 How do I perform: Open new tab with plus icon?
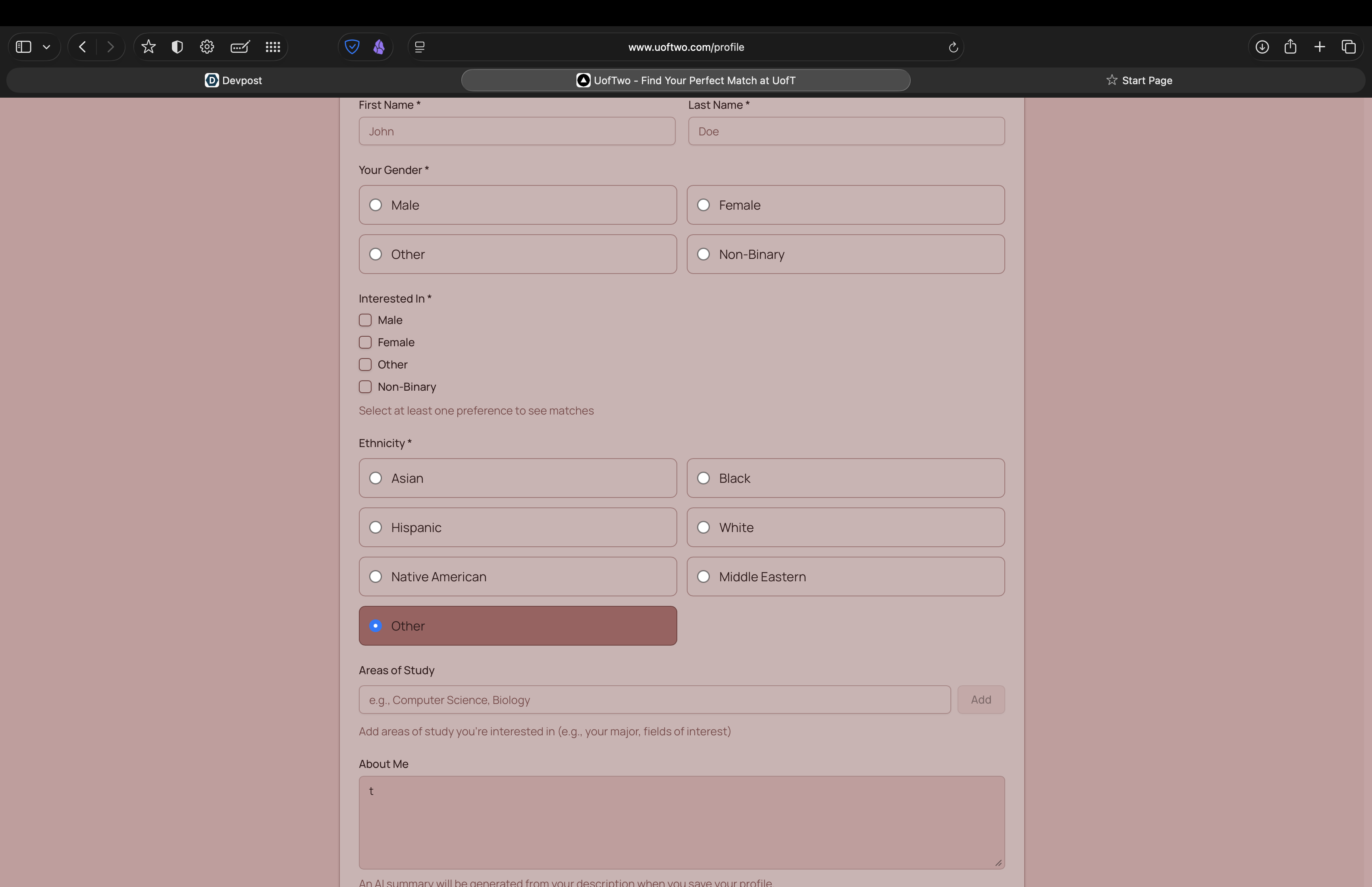[1320, 47]
